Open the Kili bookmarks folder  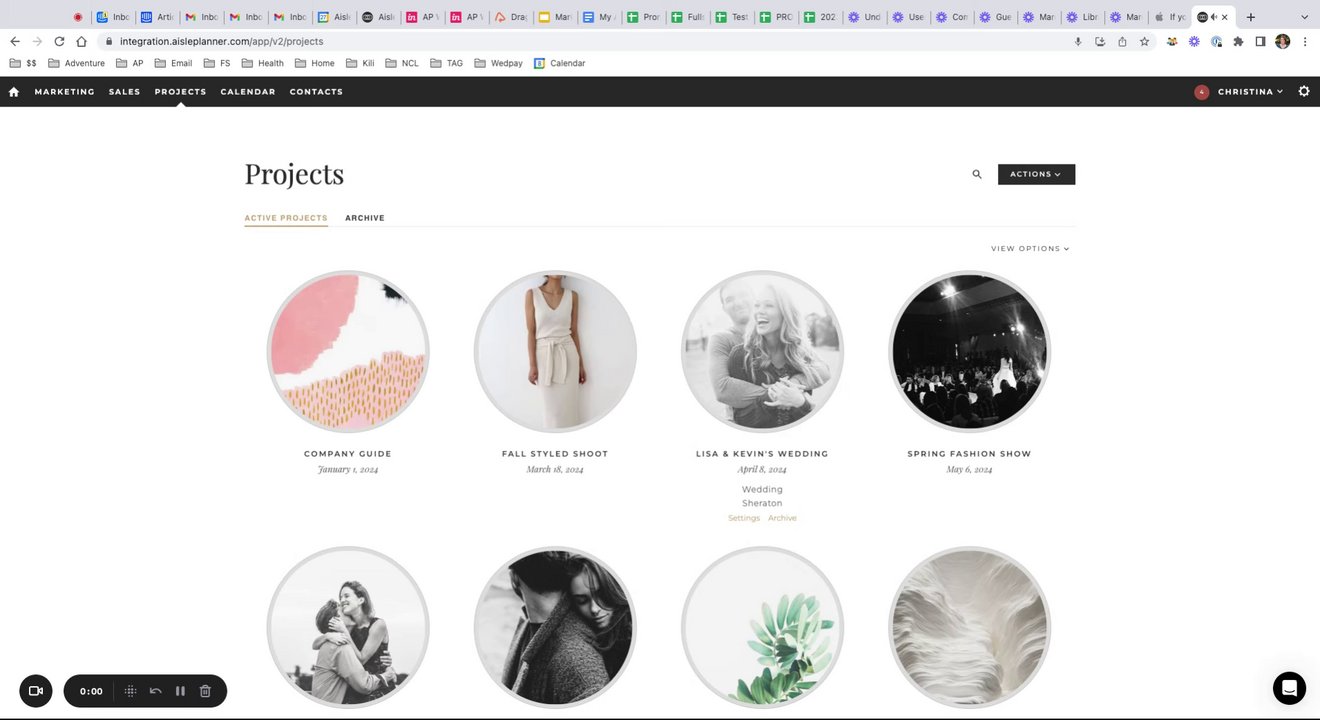click(x=360, y=63)
